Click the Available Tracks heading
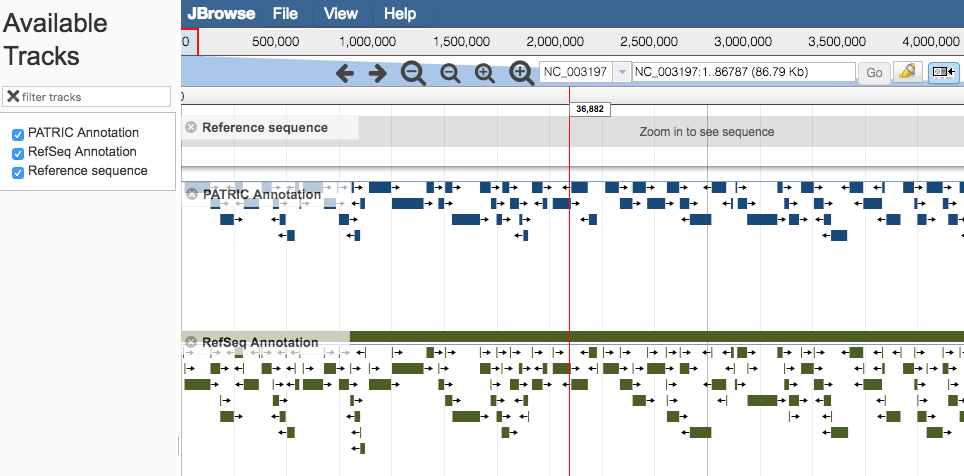This screenshot has height=476, width=964. click(x=55, y=39)
